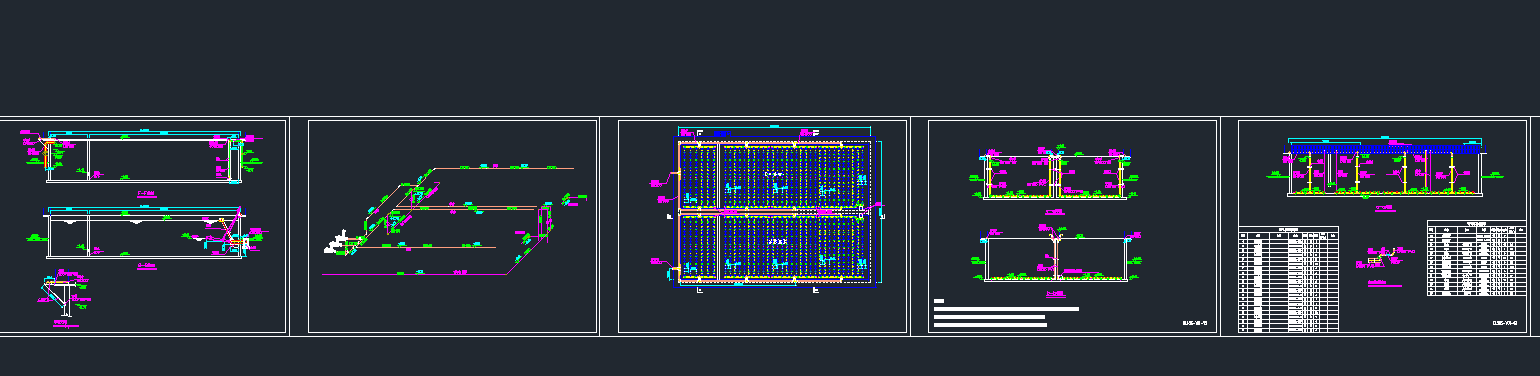Select upper section drawing in fourth sheet
Viewport: 1540px width, 376px height.
click(1054, 176)
